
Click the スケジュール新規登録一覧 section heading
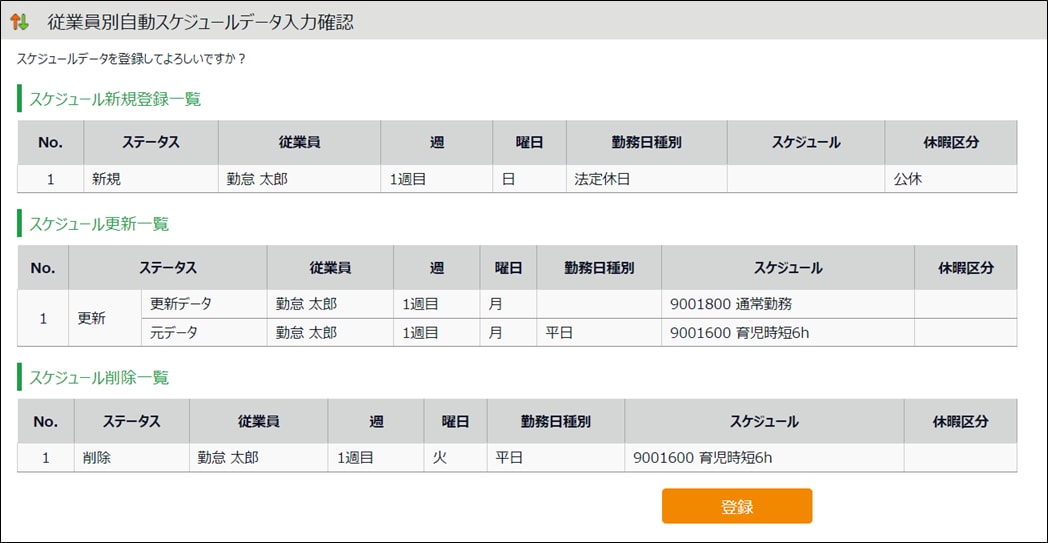point(115,98)
